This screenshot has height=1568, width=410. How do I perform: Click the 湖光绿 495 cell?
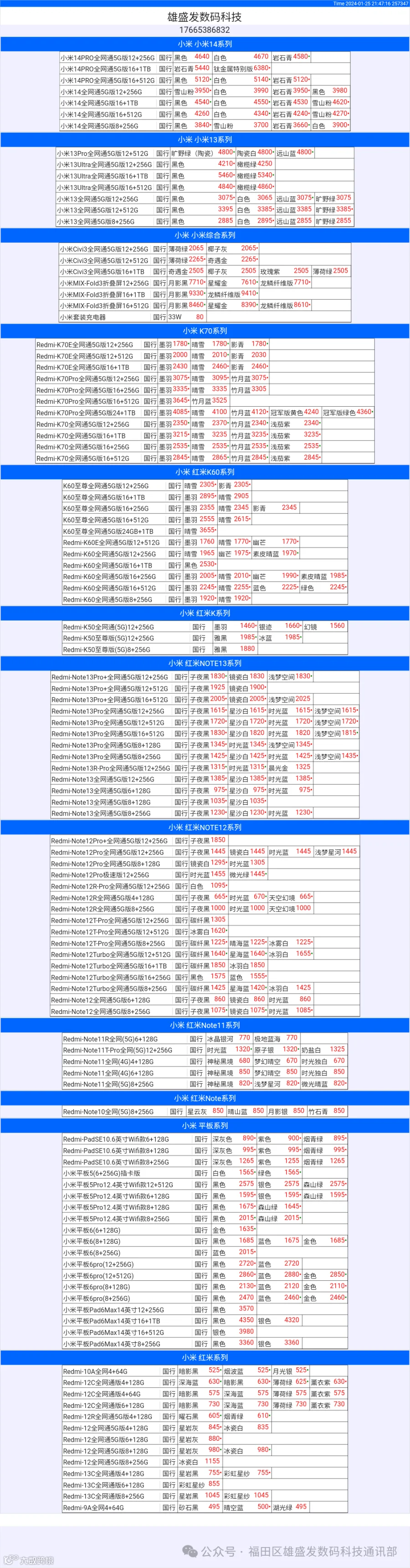coord(290,1507)
